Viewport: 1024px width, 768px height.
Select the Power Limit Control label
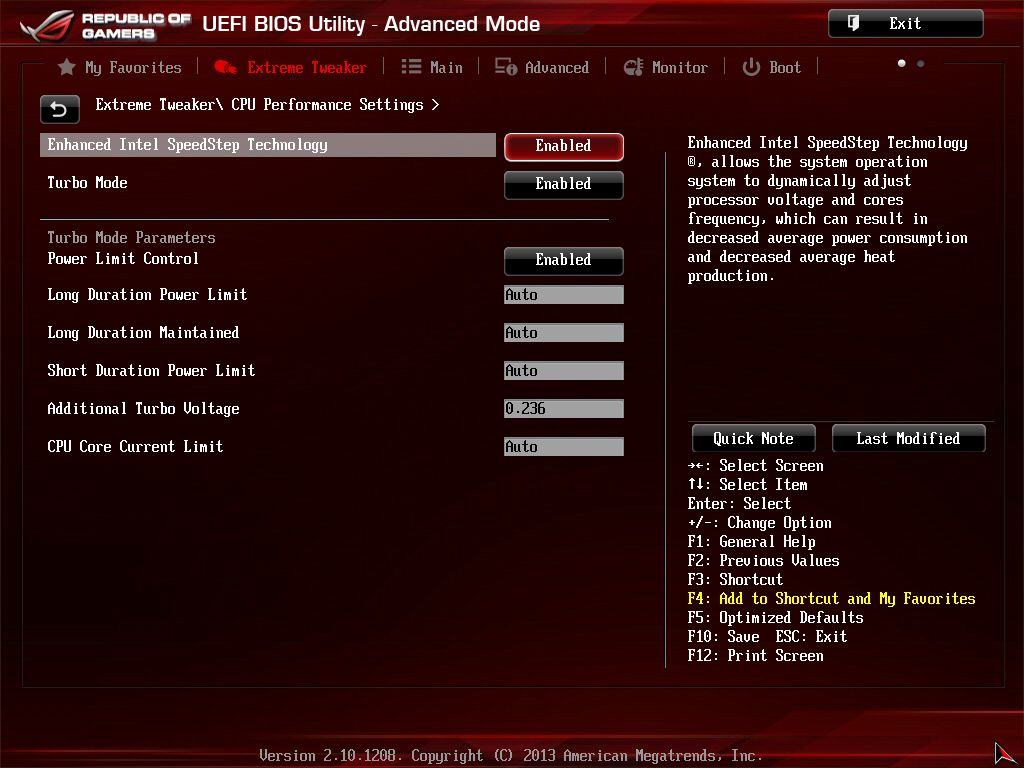[x=123, y=259]
